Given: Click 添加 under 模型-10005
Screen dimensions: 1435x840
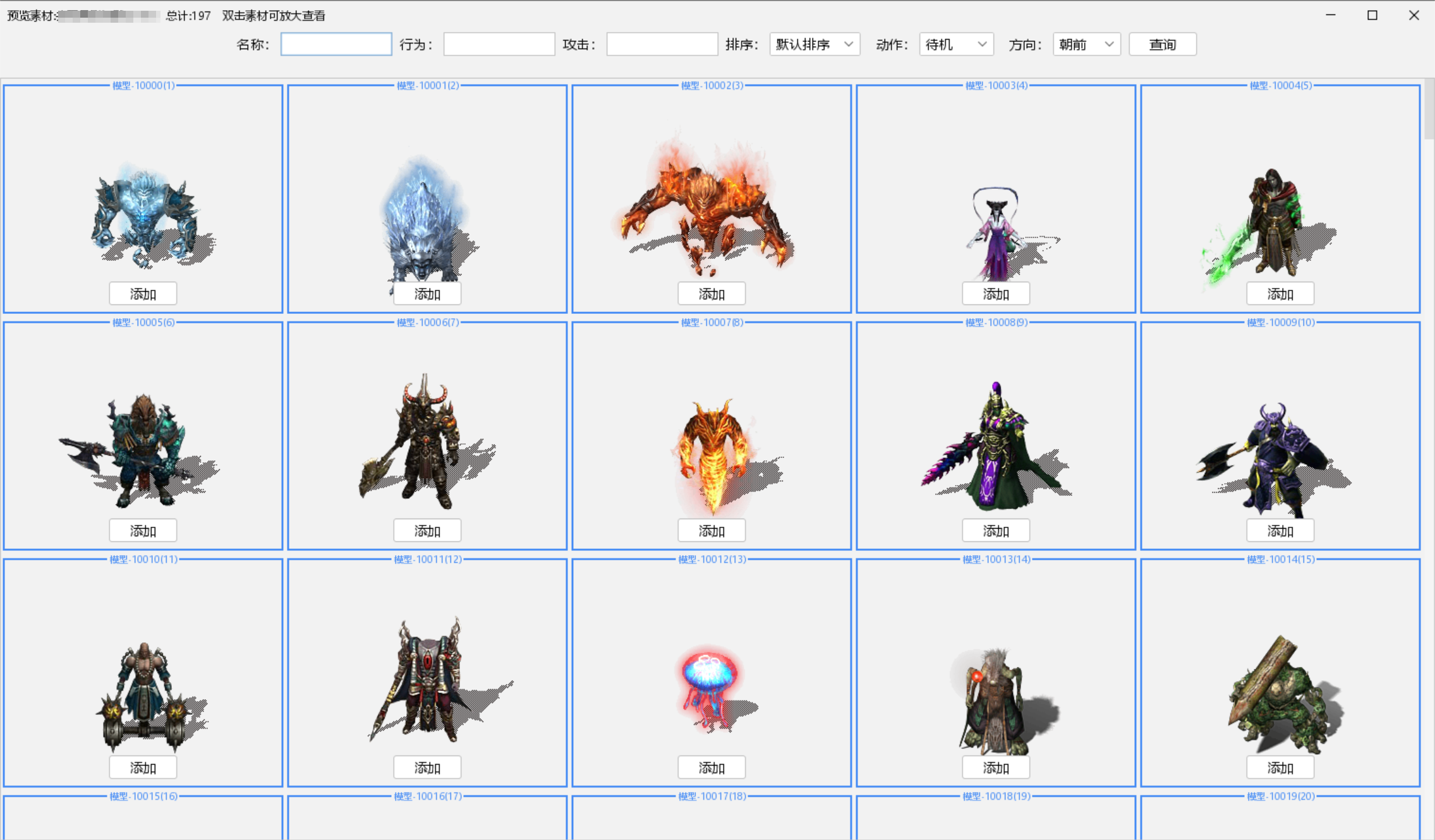Looking at the screenshot, I should click(x=143, y=531).
